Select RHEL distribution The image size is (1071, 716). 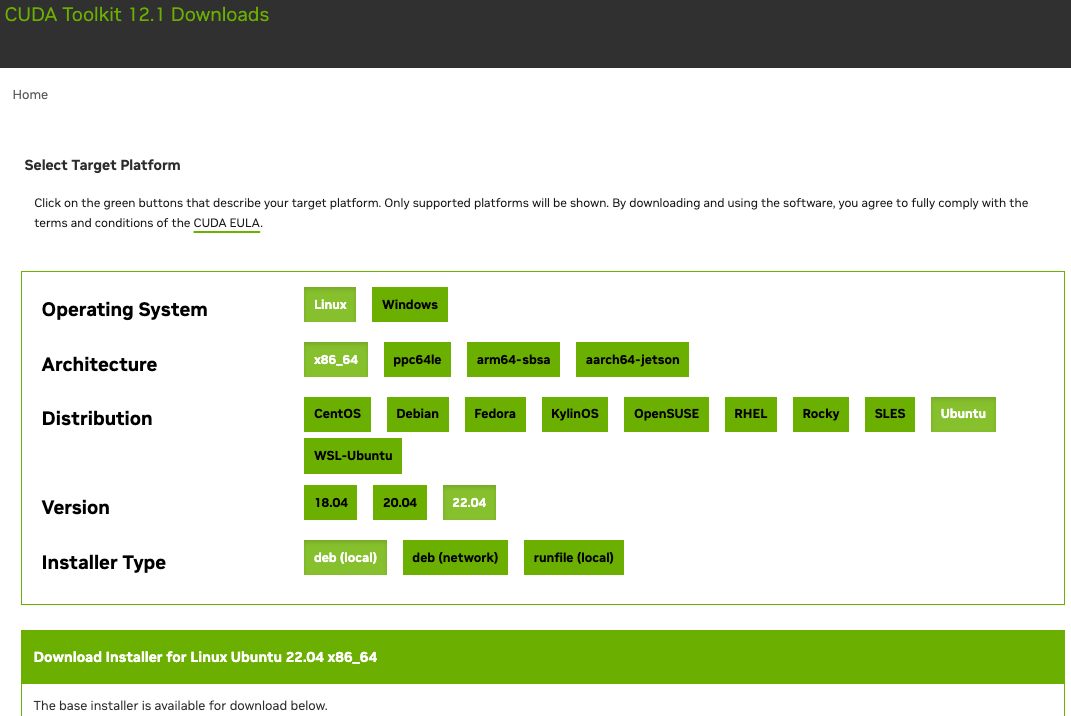click(x=750, y=414)
